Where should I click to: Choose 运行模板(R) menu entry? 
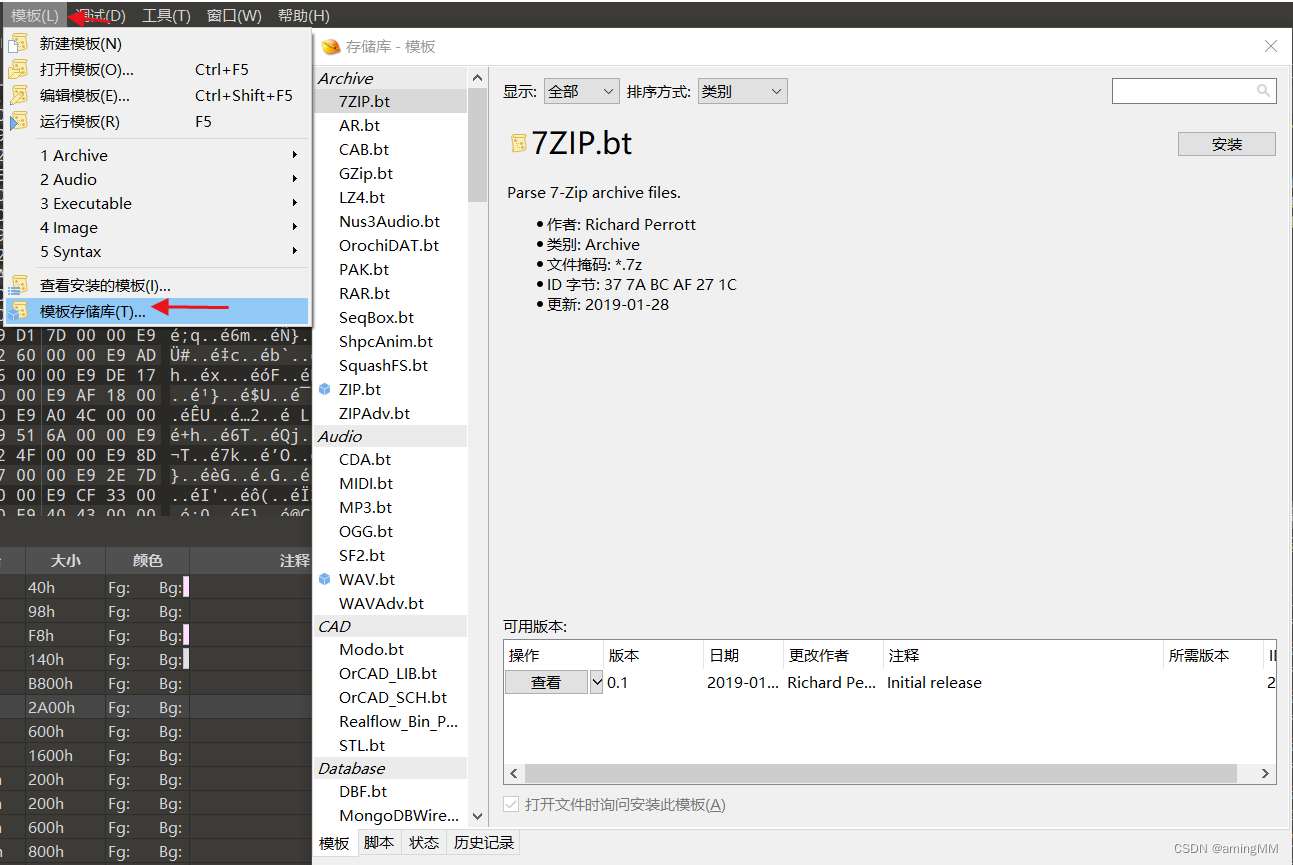click(x=158, y=121)
